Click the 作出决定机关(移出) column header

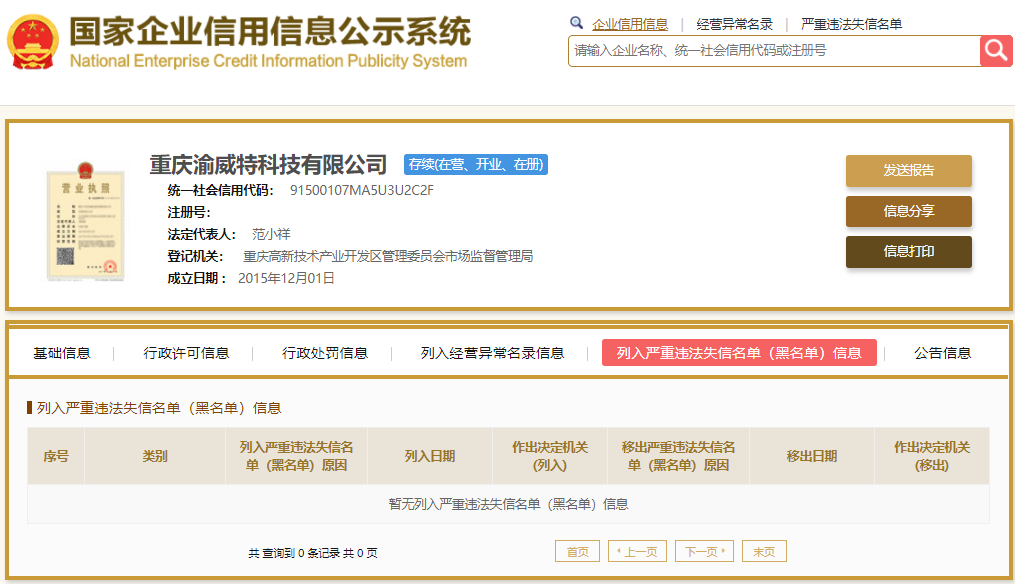932,456
